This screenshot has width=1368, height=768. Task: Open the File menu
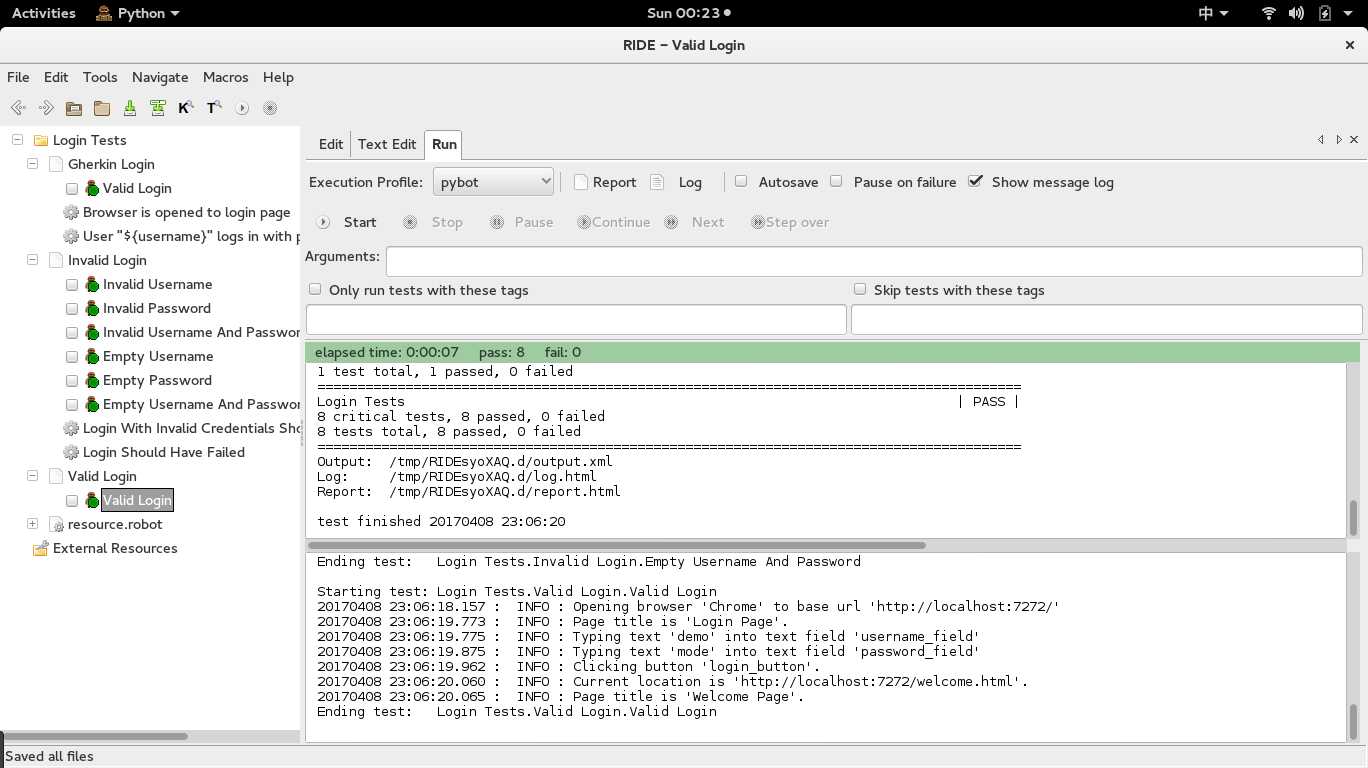coord(18,77)
